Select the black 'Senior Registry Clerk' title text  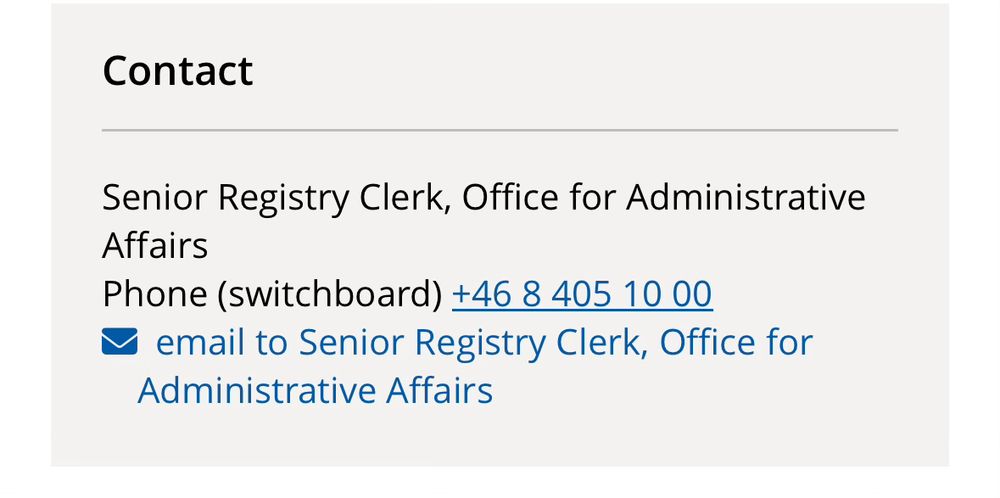tap(272, 198)
